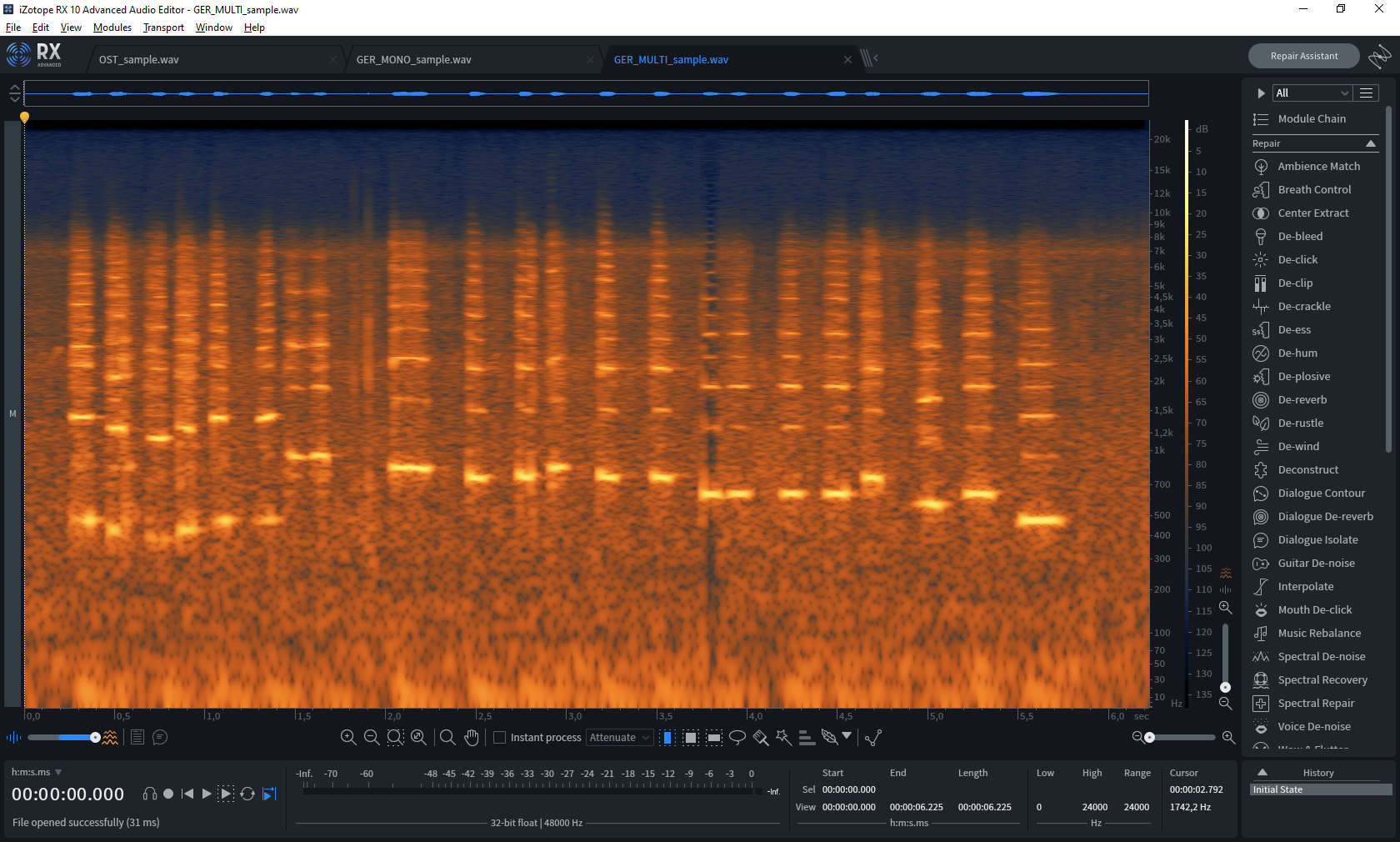Image resolution: width=1400 pixels, height=842 pixels.
Task: Open the Window menu
Action: coord(214,28)
